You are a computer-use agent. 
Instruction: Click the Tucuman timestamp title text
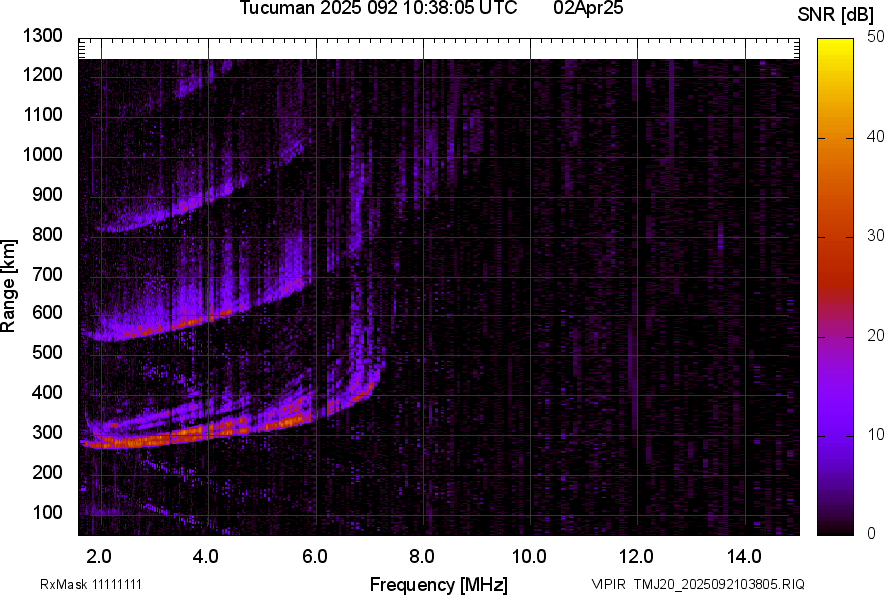click(x=378, y=9)
